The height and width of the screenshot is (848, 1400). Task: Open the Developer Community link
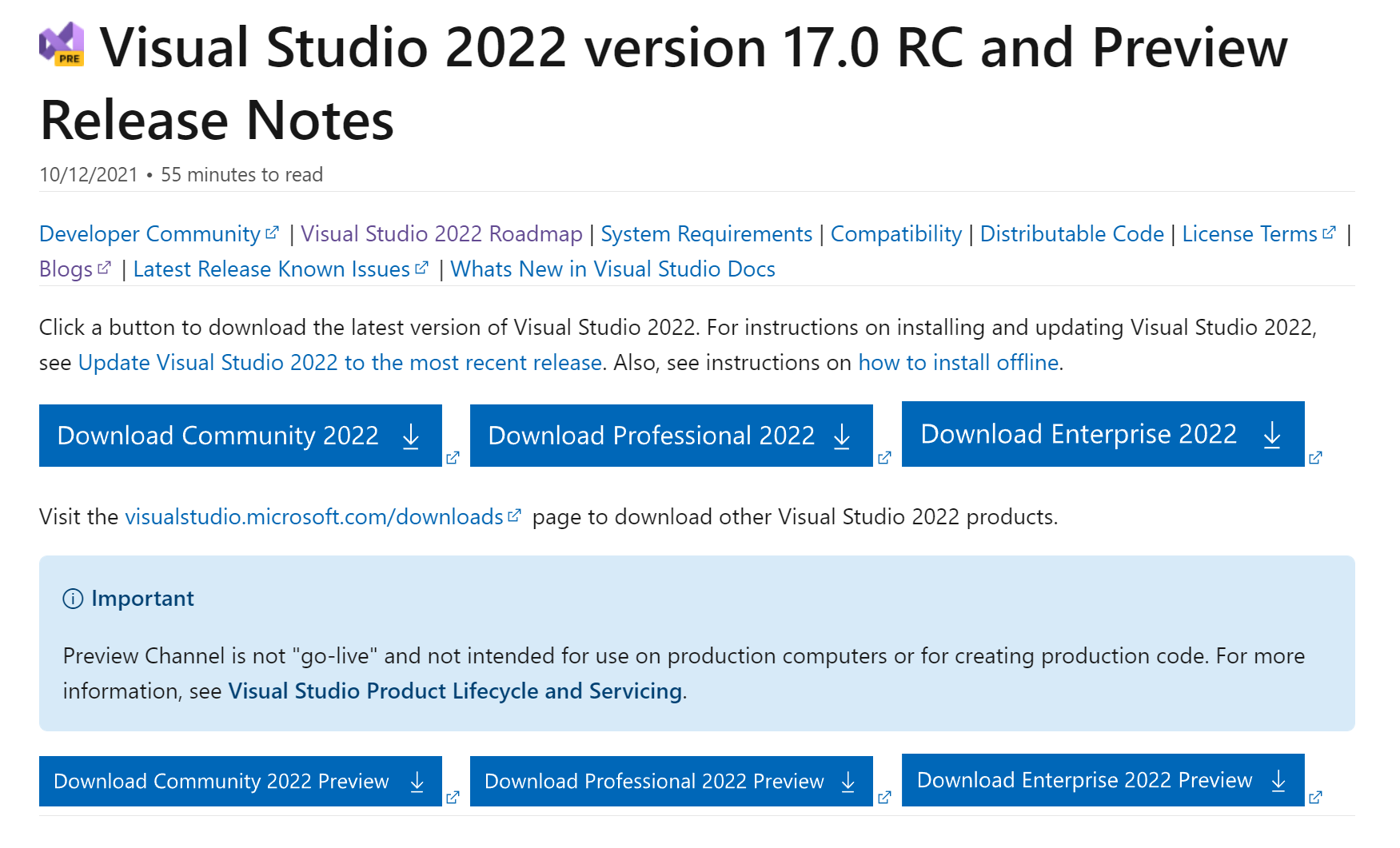click(150, 234)
